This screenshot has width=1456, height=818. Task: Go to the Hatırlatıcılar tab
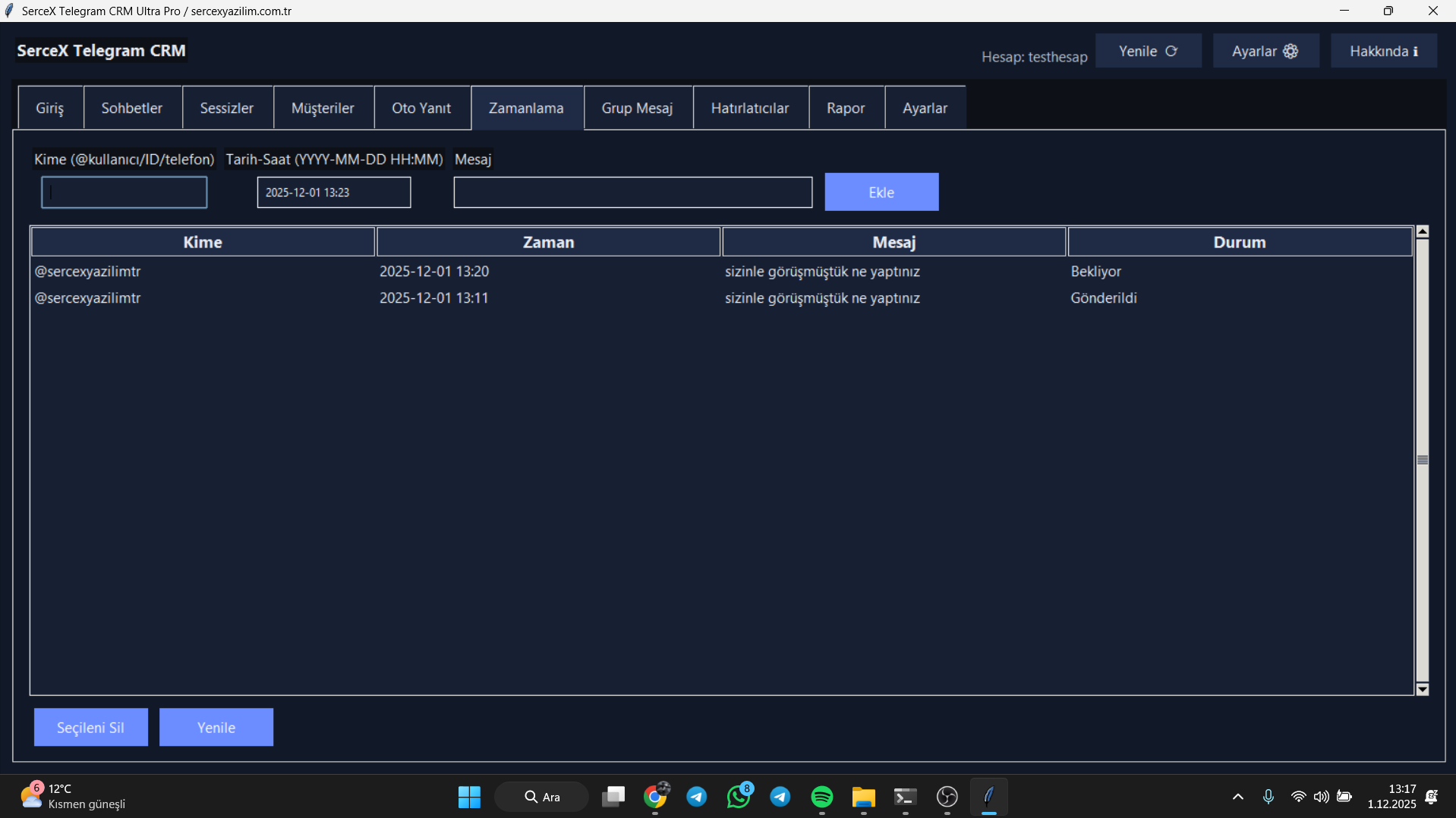[749, 108]
